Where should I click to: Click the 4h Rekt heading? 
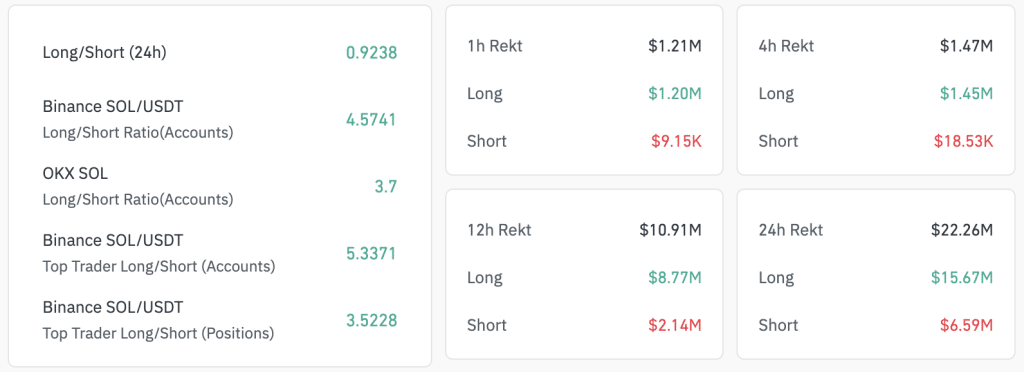(x=786, y=46)
